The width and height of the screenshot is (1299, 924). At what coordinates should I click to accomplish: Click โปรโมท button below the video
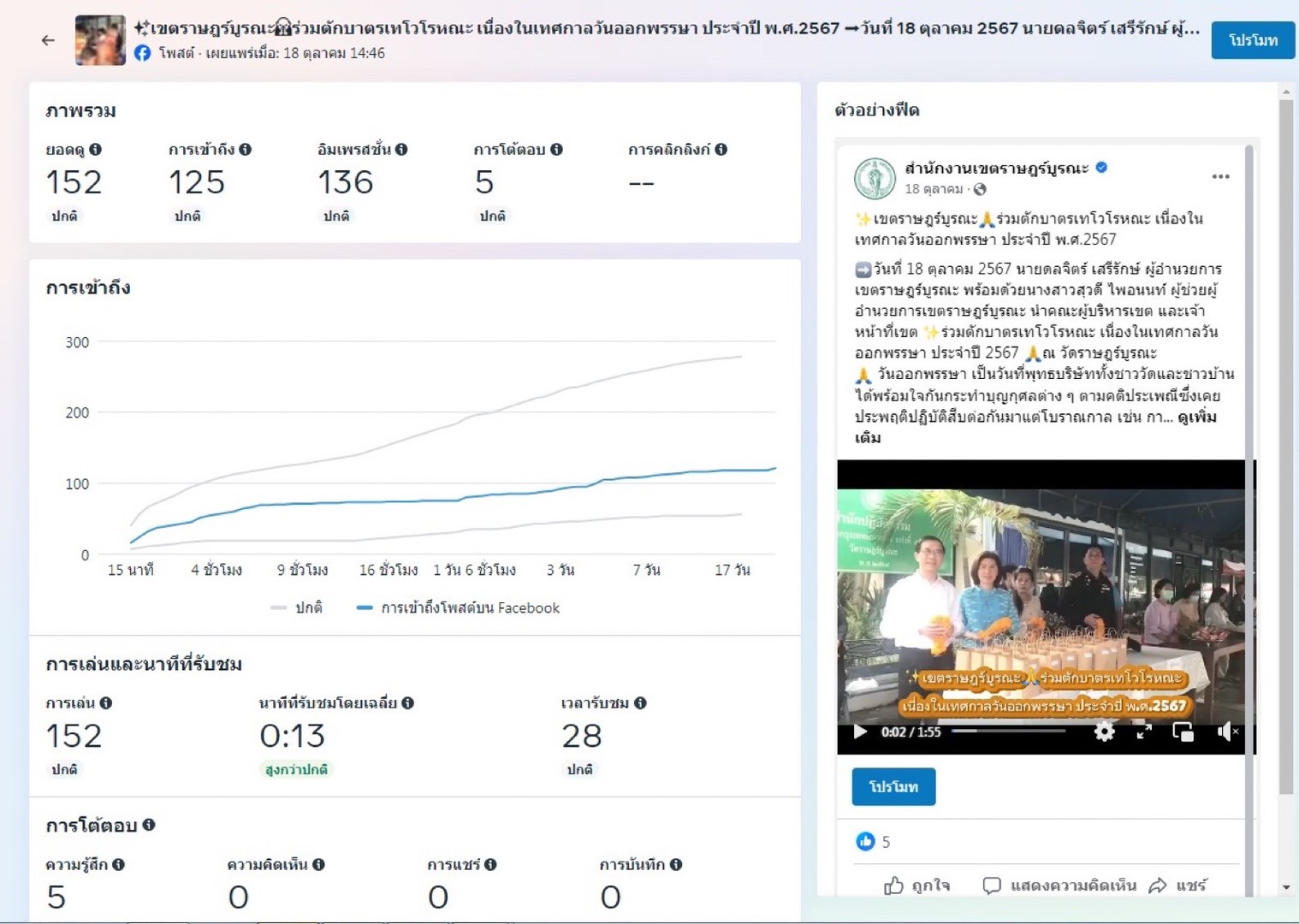pyautogui.click(x=893, y=786)
